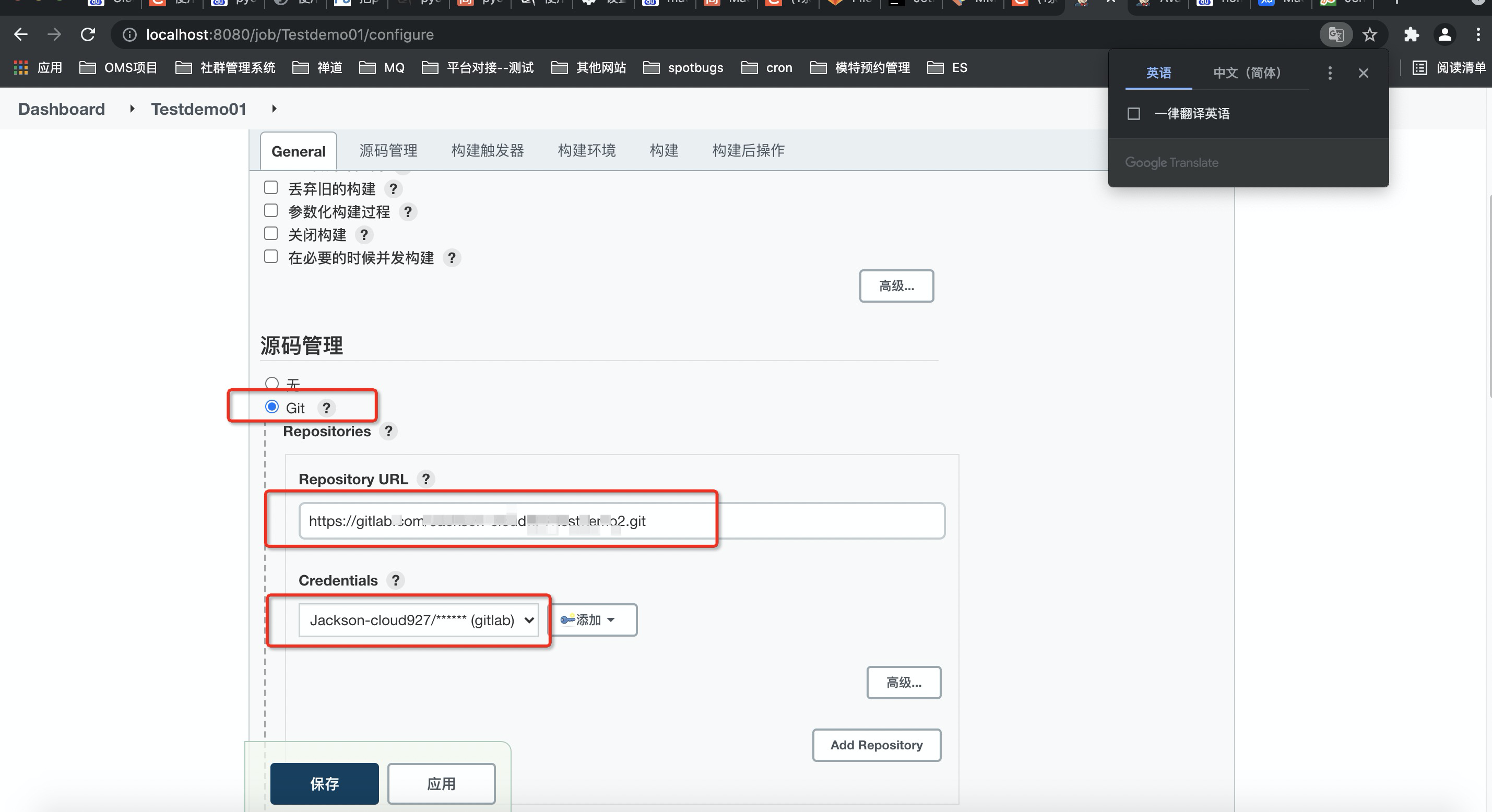
Task: Open help for 丢弃旧的构建 option
Action: click(x=393, y=189)
